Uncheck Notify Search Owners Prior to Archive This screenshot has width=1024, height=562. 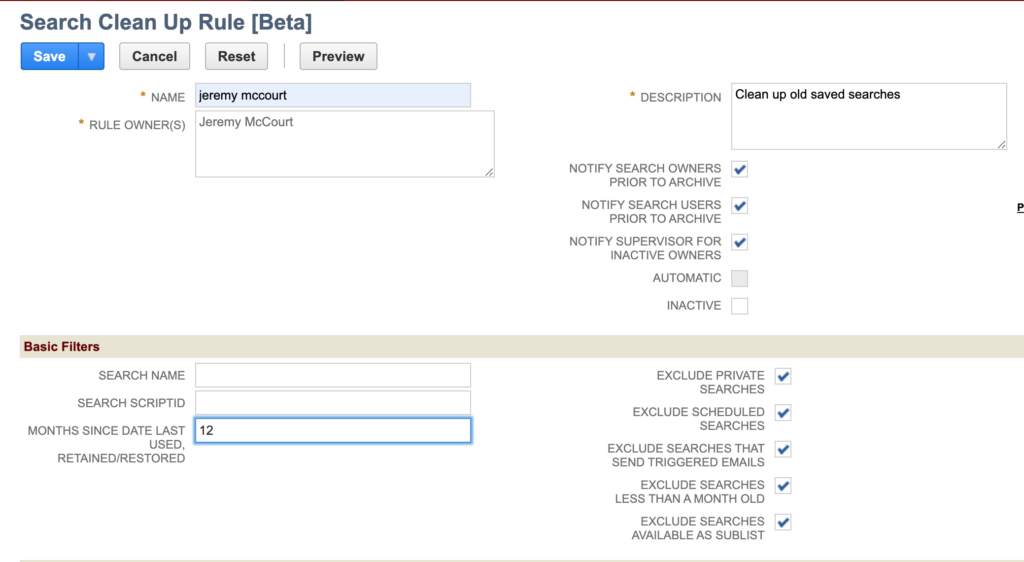coord(740,169)
